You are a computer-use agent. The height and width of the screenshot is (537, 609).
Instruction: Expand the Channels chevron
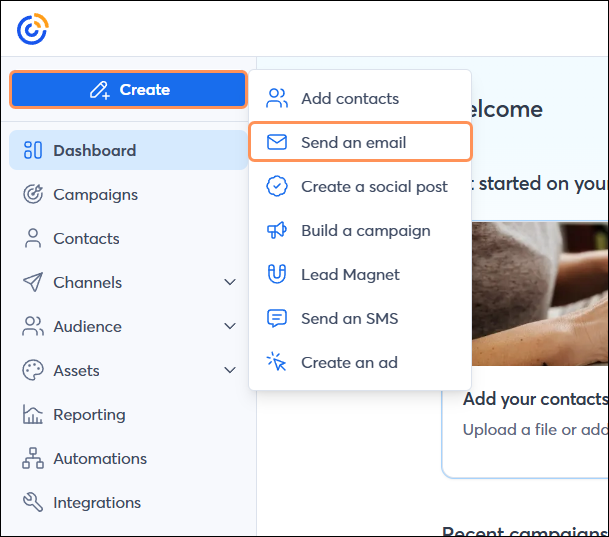pos(230,282)
